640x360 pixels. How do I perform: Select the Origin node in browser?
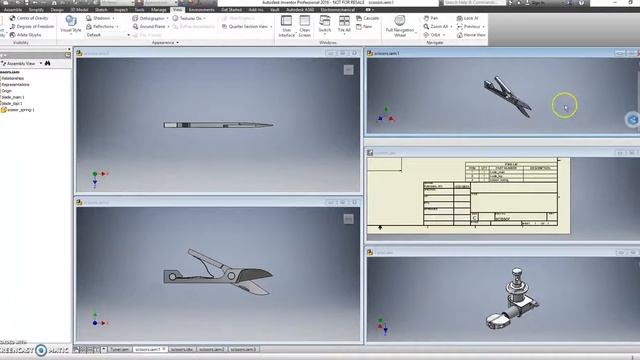(7, 91)
